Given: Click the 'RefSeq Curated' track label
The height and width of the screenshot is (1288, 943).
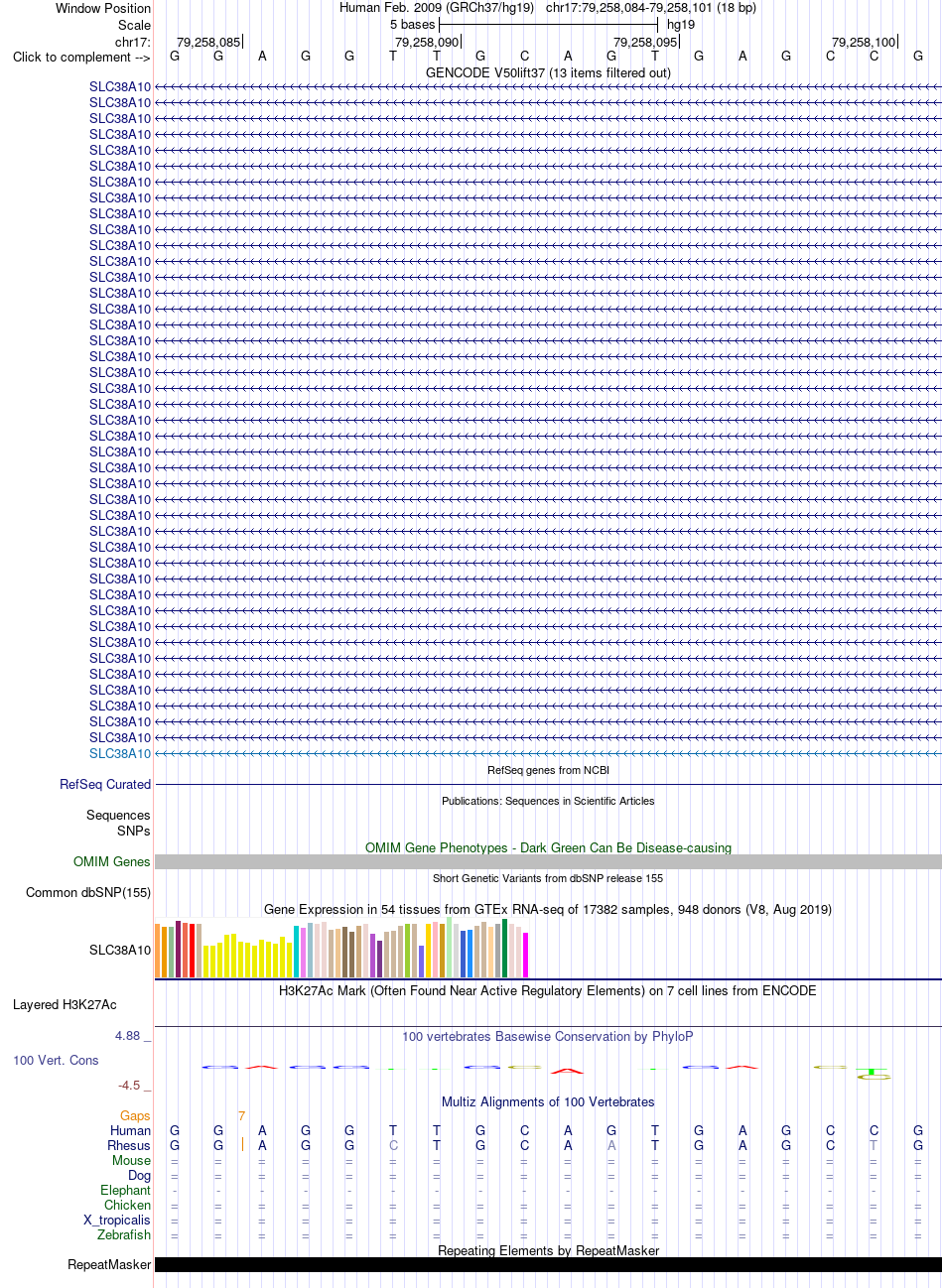Looking at the screenshot, I should tap(105, 784).
